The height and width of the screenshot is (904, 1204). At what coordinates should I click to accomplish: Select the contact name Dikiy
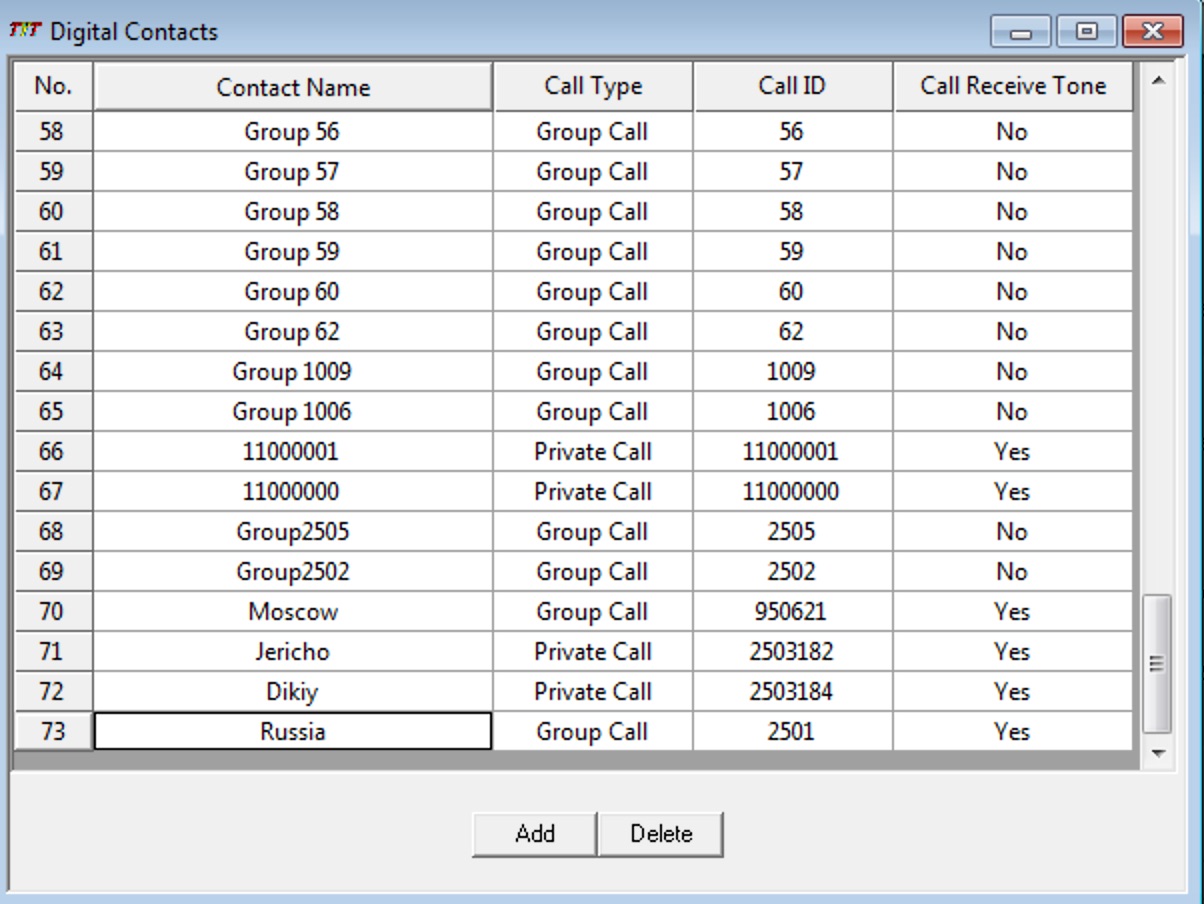(x=293, y=691)
